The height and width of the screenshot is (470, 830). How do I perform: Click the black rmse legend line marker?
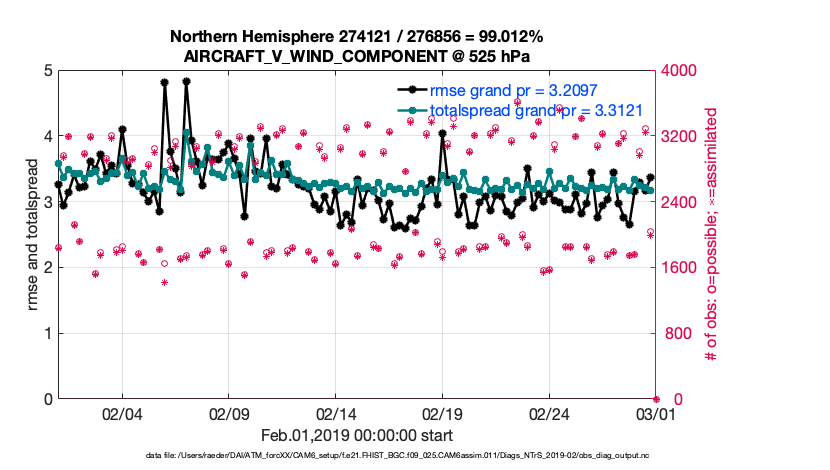(409, 90)
